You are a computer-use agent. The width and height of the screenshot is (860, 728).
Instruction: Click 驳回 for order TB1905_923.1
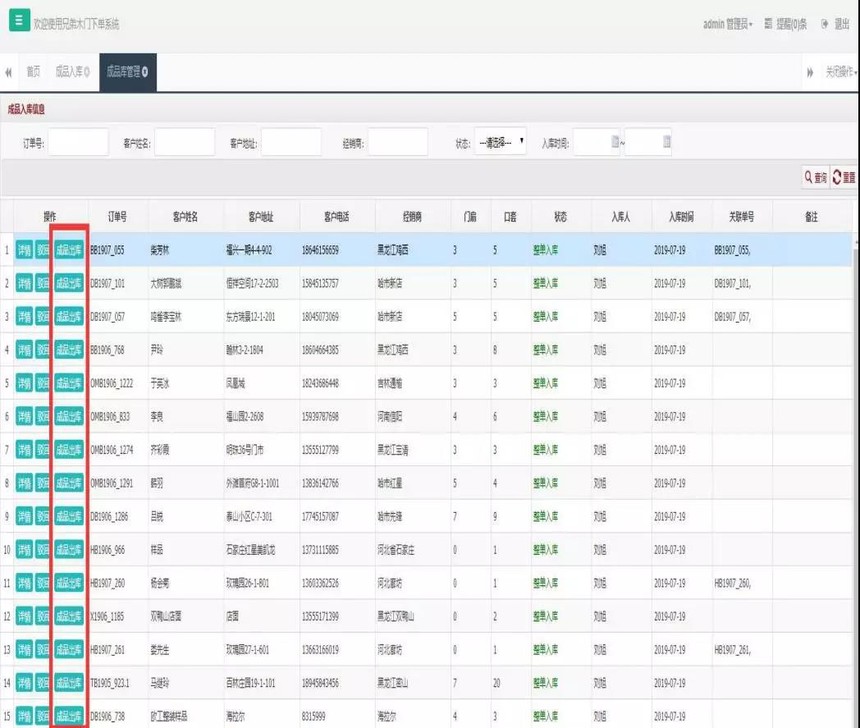tap(42, 682)
